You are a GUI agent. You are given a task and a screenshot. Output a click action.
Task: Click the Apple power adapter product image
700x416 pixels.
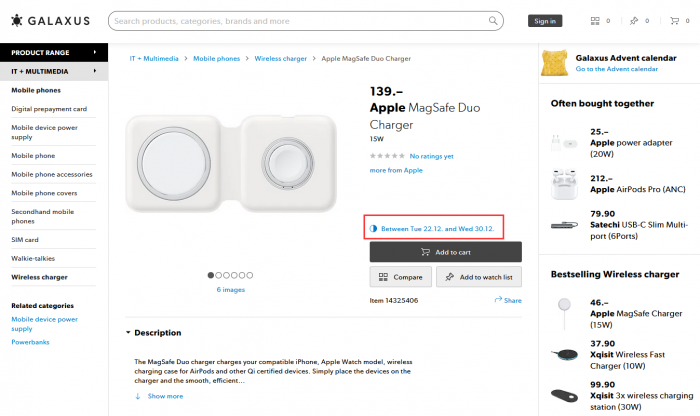coord(563,143)
